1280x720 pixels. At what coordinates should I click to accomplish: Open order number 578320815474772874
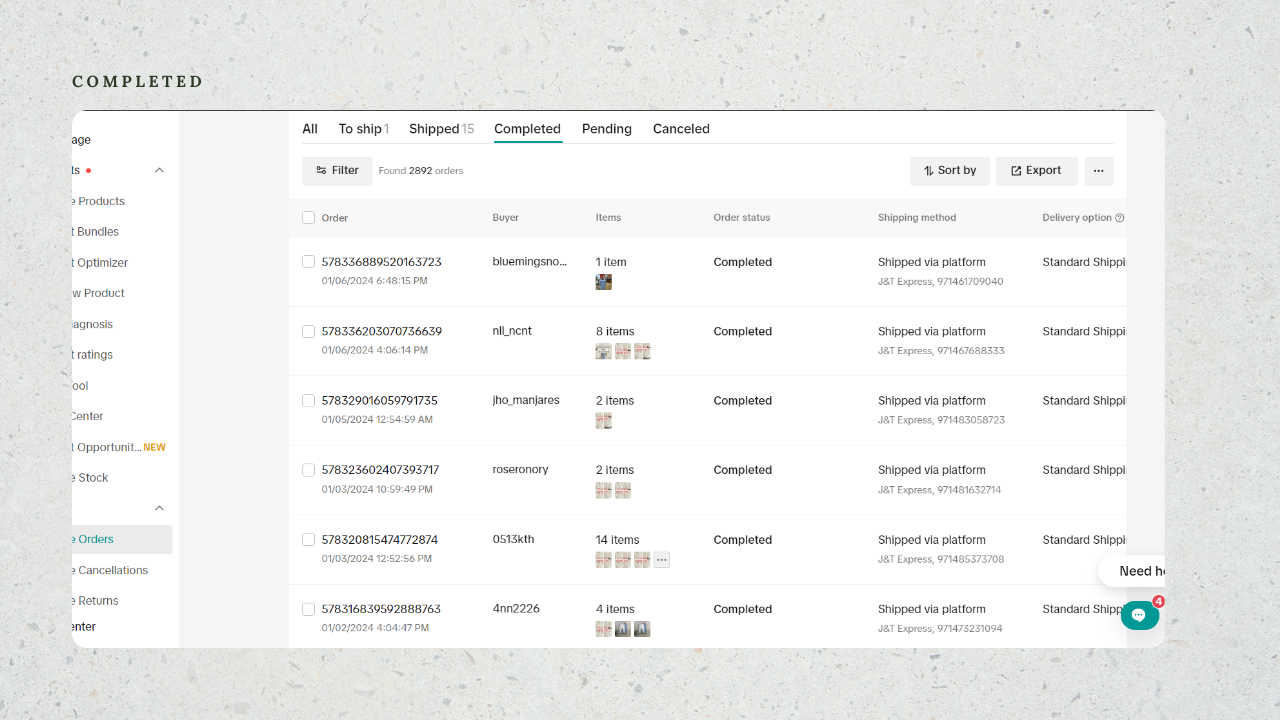[380, 540]
